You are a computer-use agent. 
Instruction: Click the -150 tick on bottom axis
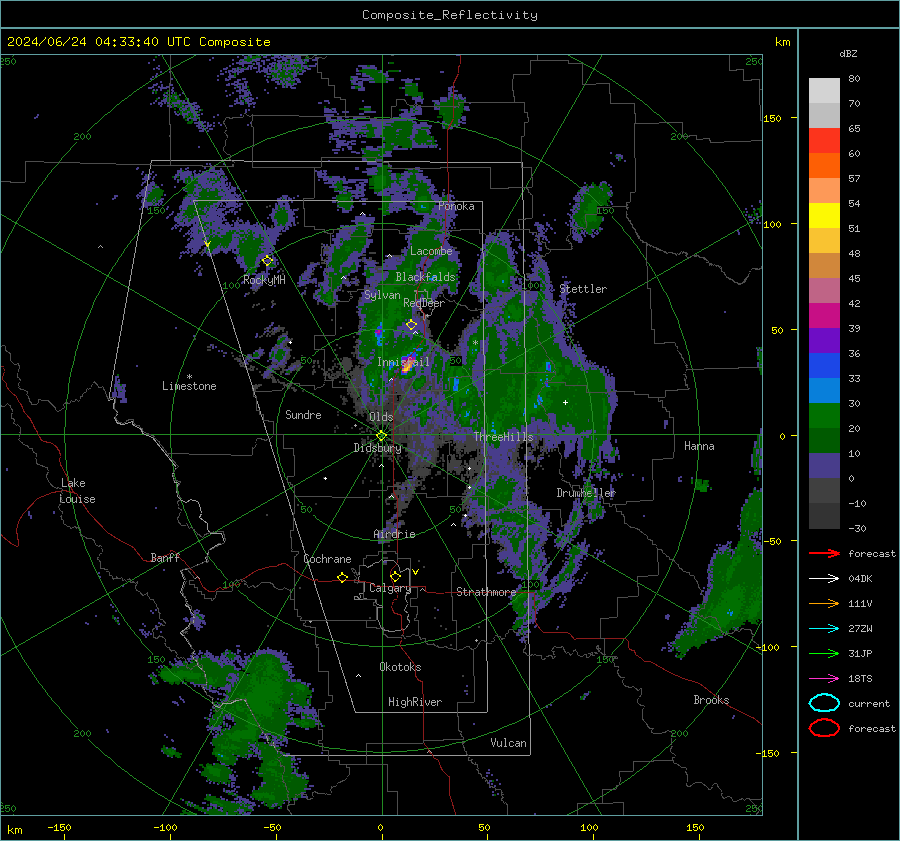59,827
